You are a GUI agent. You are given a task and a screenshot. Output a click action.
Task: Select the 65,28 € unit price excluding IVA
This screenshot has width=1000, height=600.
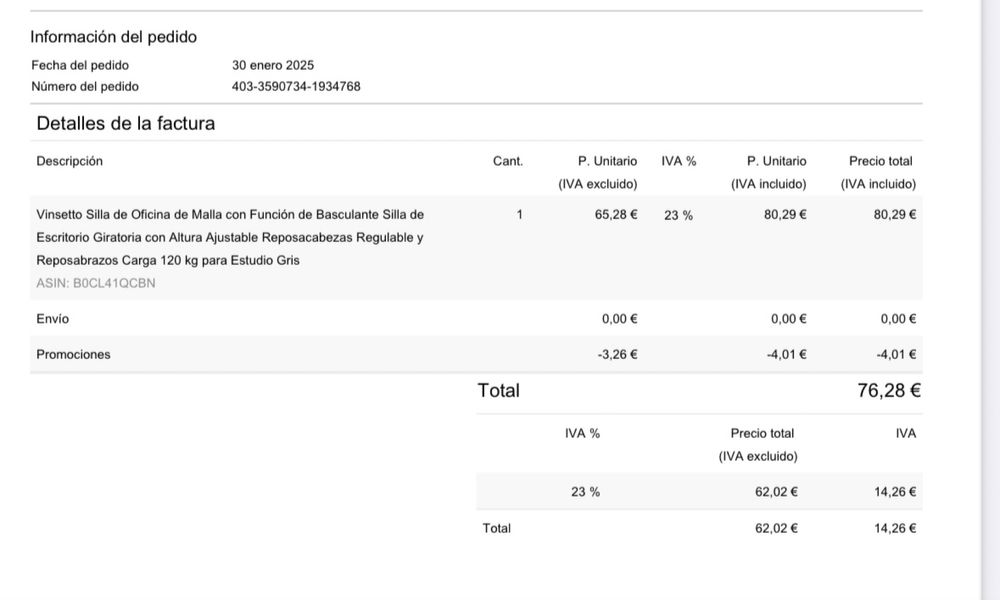tap(616, 214)
